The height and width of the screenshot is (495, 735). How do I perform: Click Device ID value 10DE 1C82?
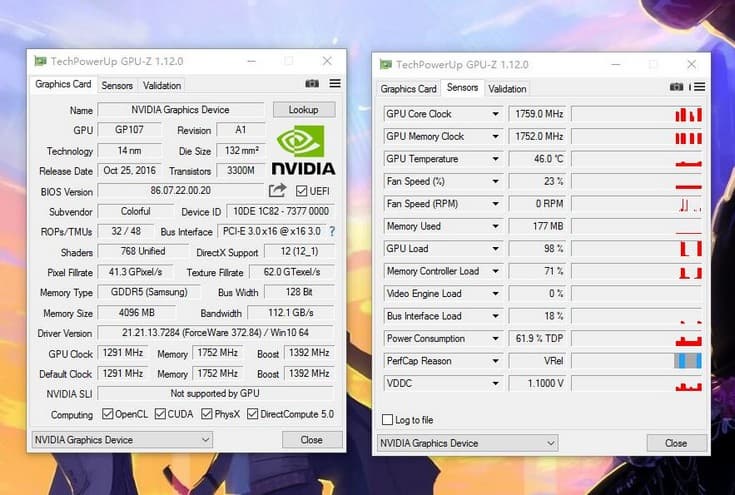point(281,211)
